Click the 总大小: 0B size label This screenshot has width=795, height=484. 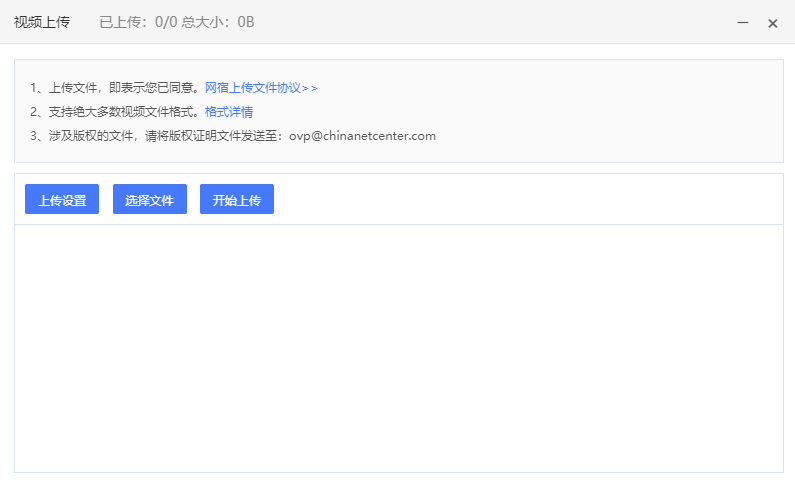point(218,22)
